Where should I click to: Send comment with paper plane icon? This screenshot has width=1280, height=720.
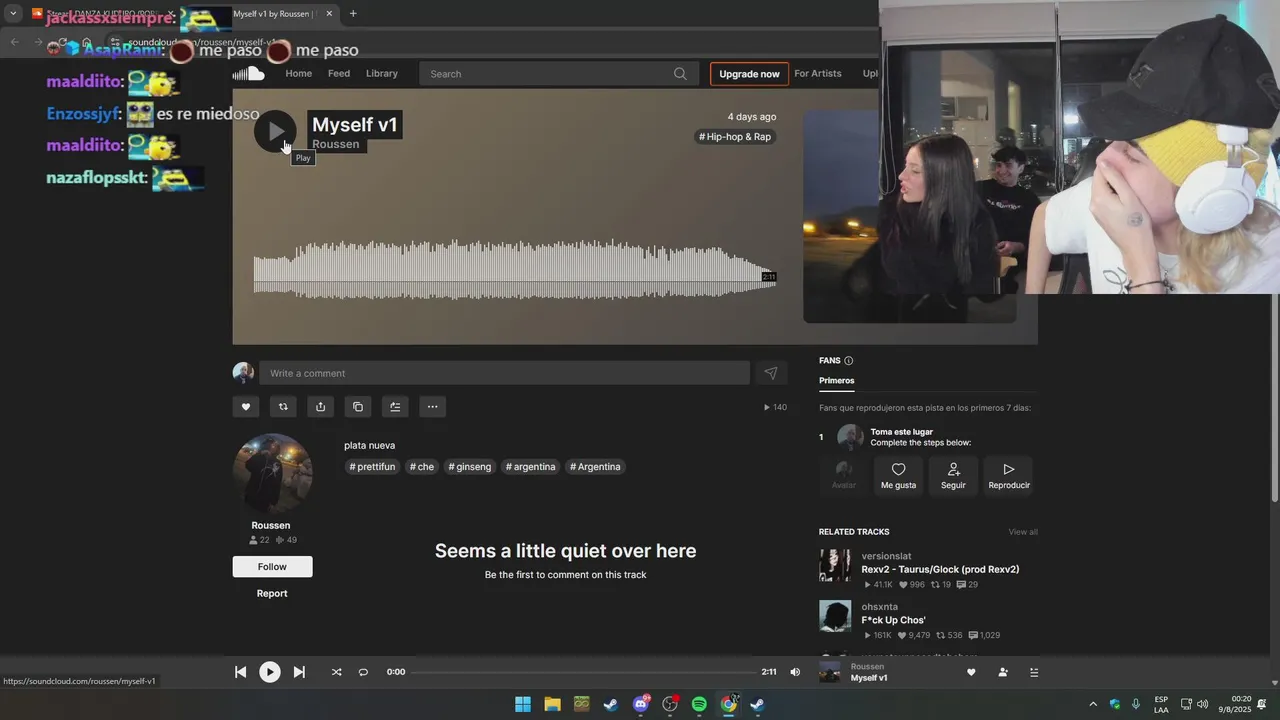(771, 373)
